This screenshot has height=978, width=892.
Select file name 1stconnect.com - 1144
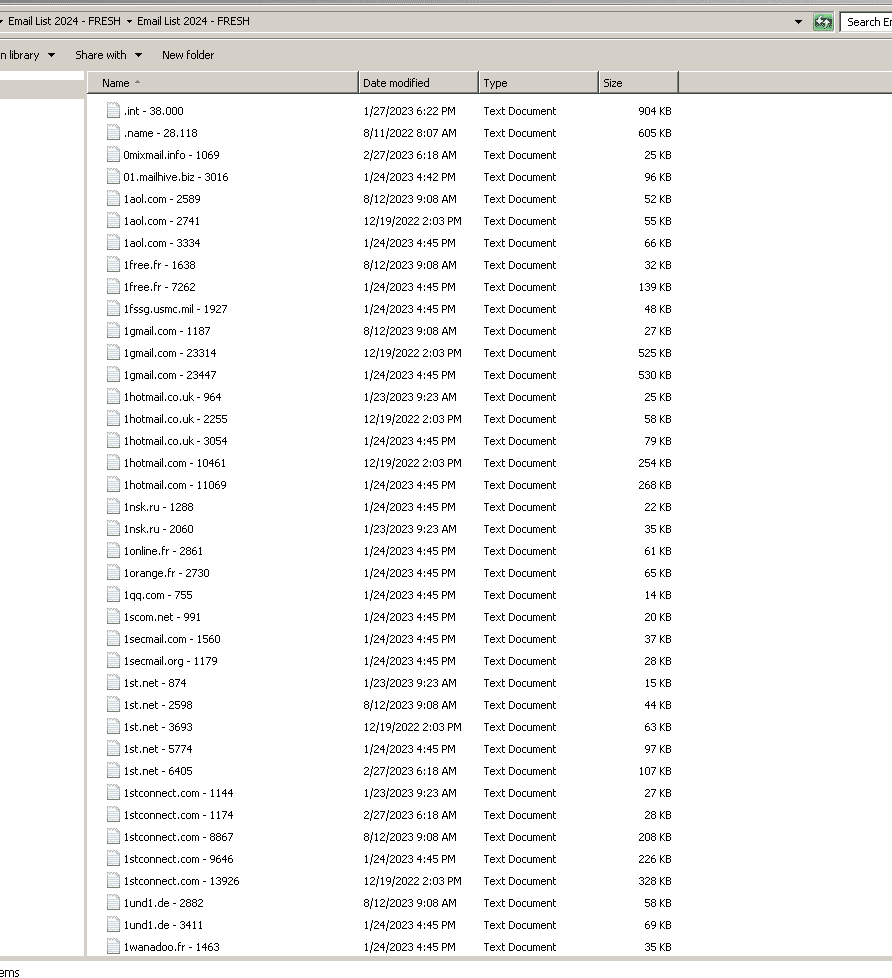pyautogui.click(x=178, y=793)
